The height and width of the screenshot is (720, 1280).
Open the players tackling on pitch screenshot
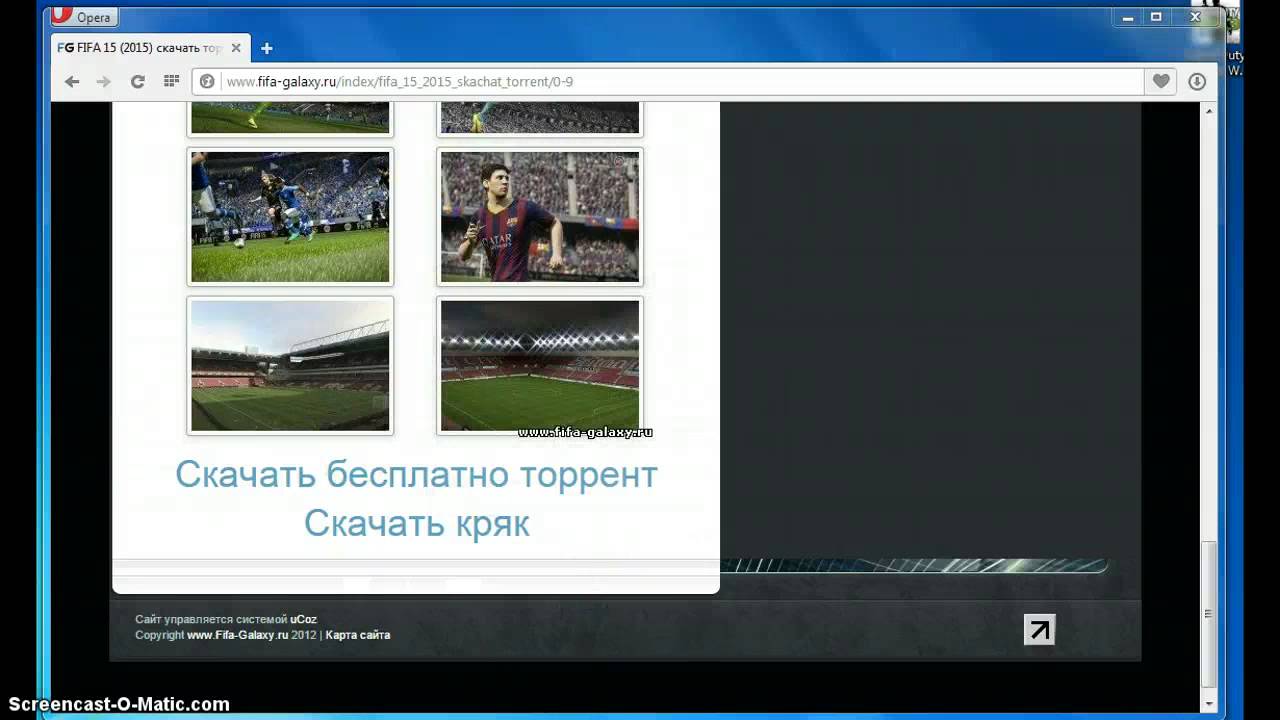pos(290,217)
